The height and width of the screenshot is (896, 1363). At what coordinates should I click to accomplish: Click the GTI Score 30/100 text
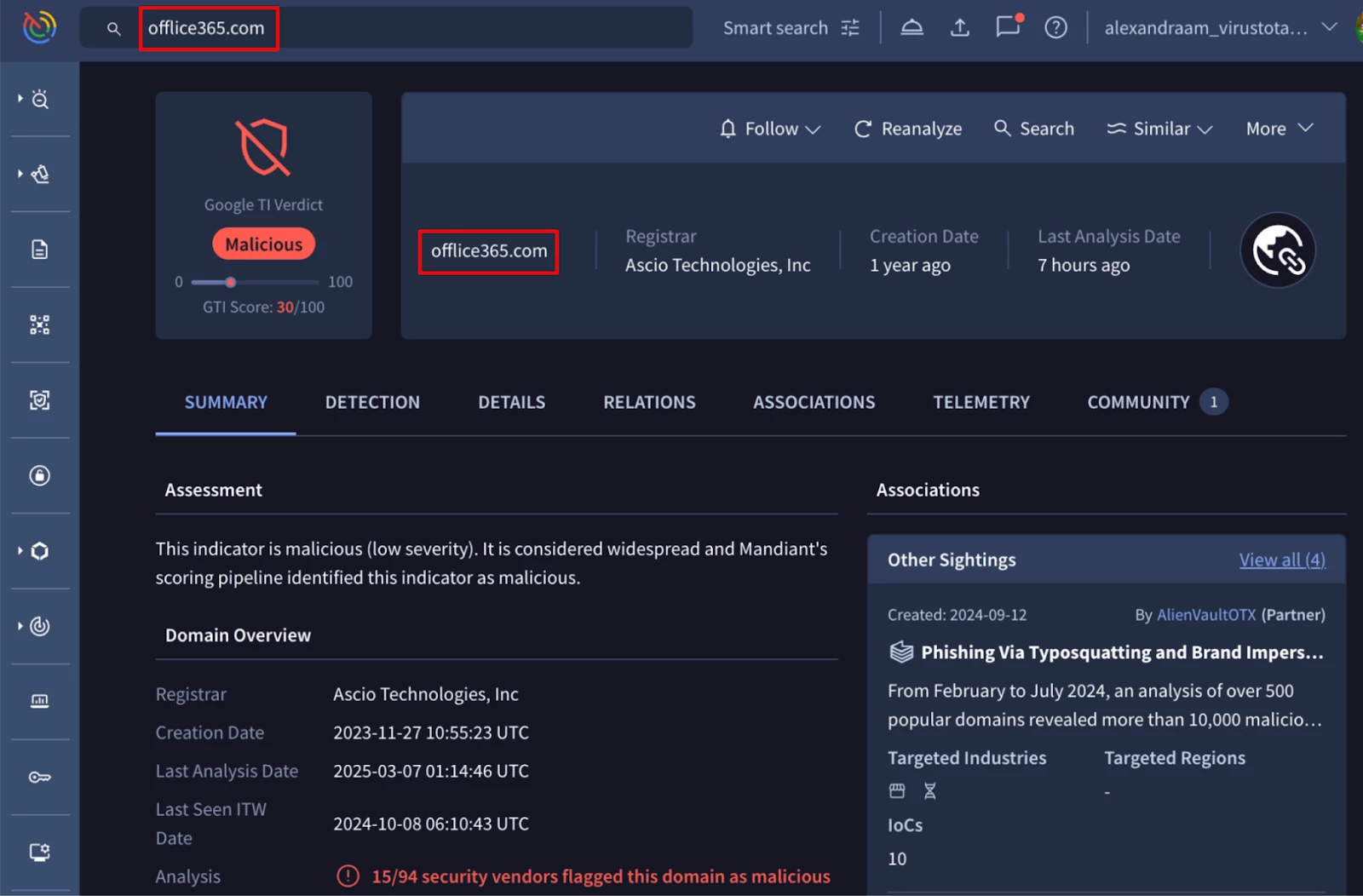[x=263, y=307]
